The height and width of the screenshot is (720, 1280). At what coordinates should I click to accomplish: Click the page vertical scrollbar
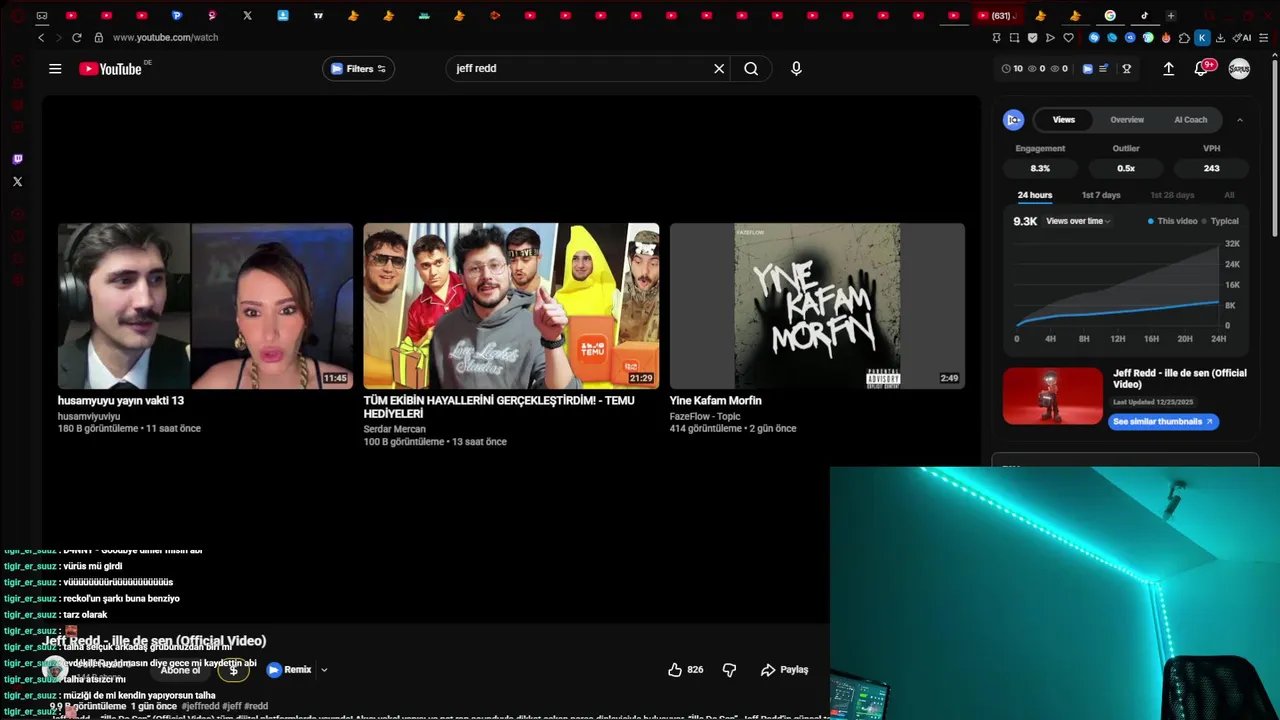tap(1274, 150)
